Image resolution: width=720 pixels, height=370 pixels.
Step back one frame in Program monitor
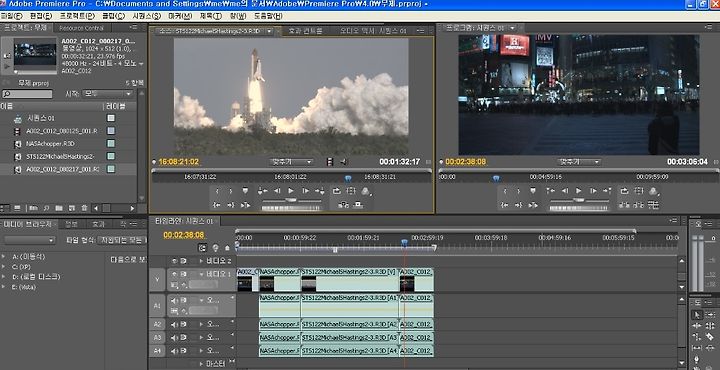point(565,191)
